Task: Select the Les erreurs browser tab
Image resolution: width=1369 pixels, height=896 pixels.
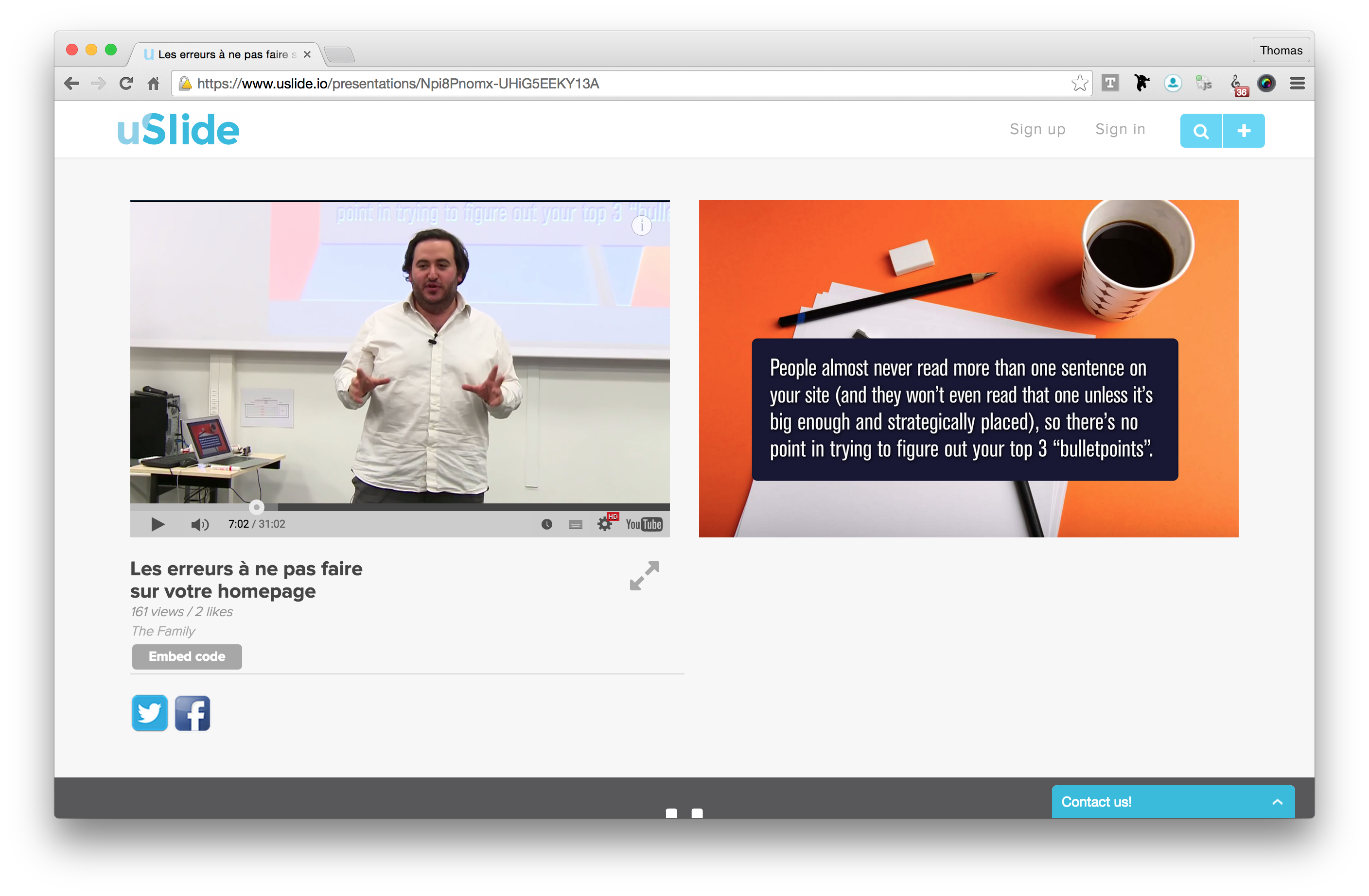Action: click(224, 54)
